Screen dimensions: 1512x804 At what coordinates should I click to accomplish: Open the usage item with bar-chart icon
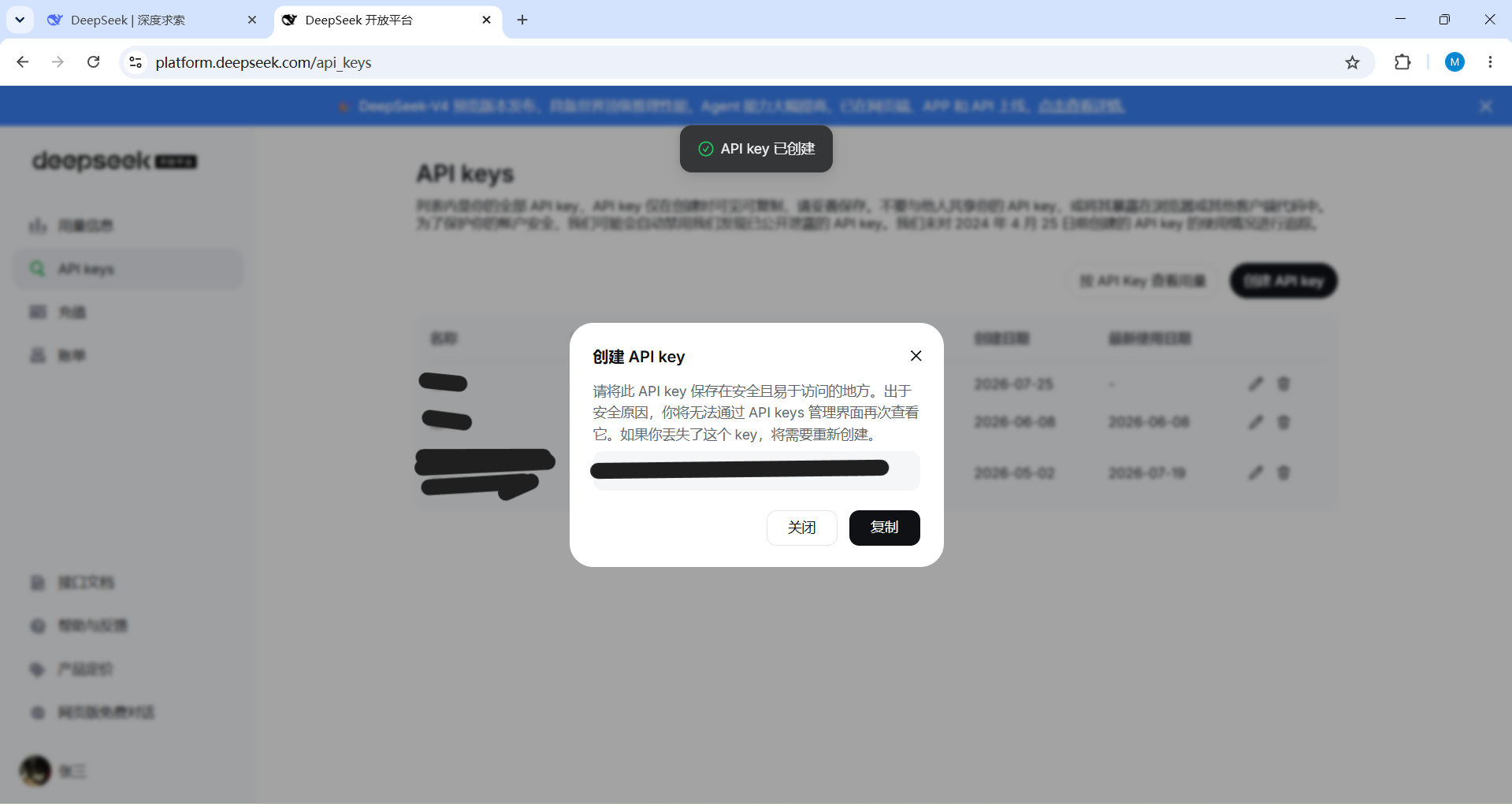(x=128, y=226)
